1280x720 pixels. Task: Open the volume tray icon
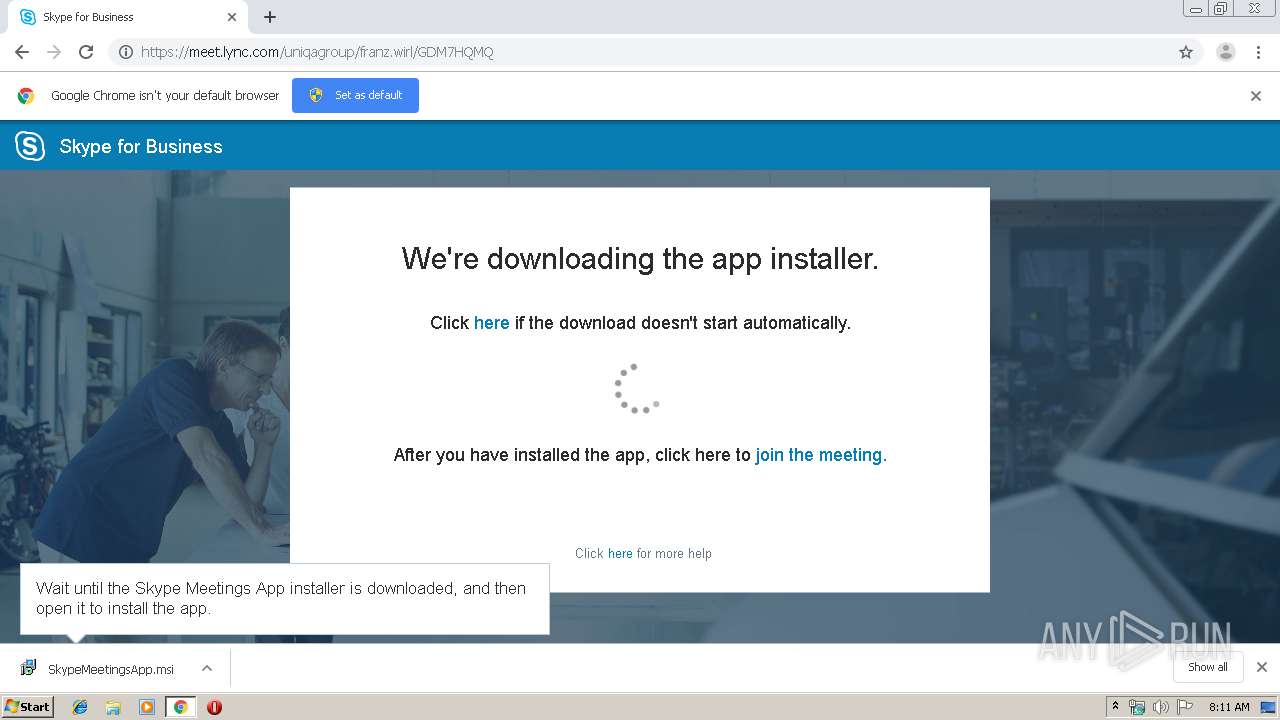click(1161, 707)
